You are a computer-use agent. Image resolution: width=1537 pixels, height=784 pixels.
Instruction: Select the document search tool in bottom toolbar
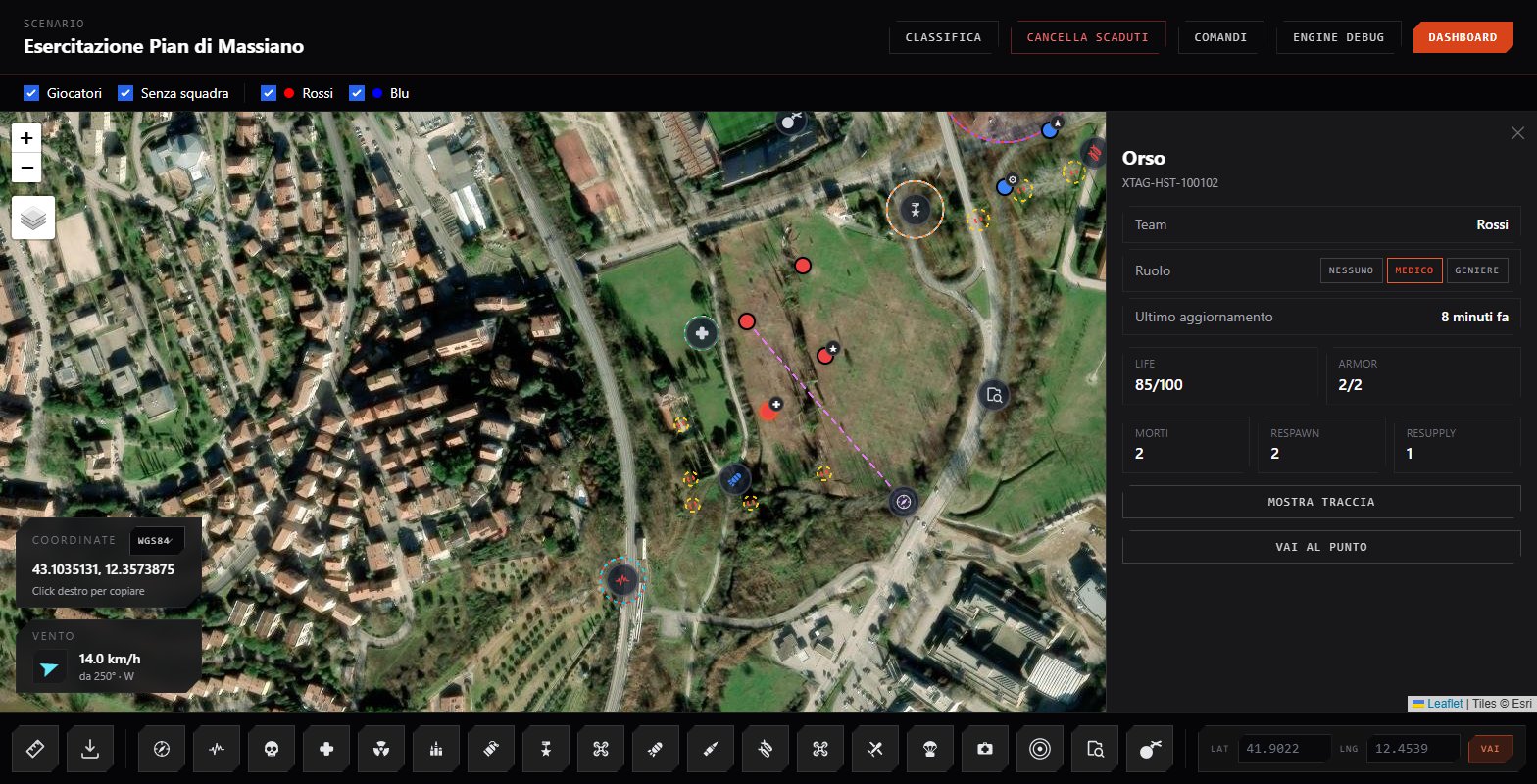tap(1096, 749)
